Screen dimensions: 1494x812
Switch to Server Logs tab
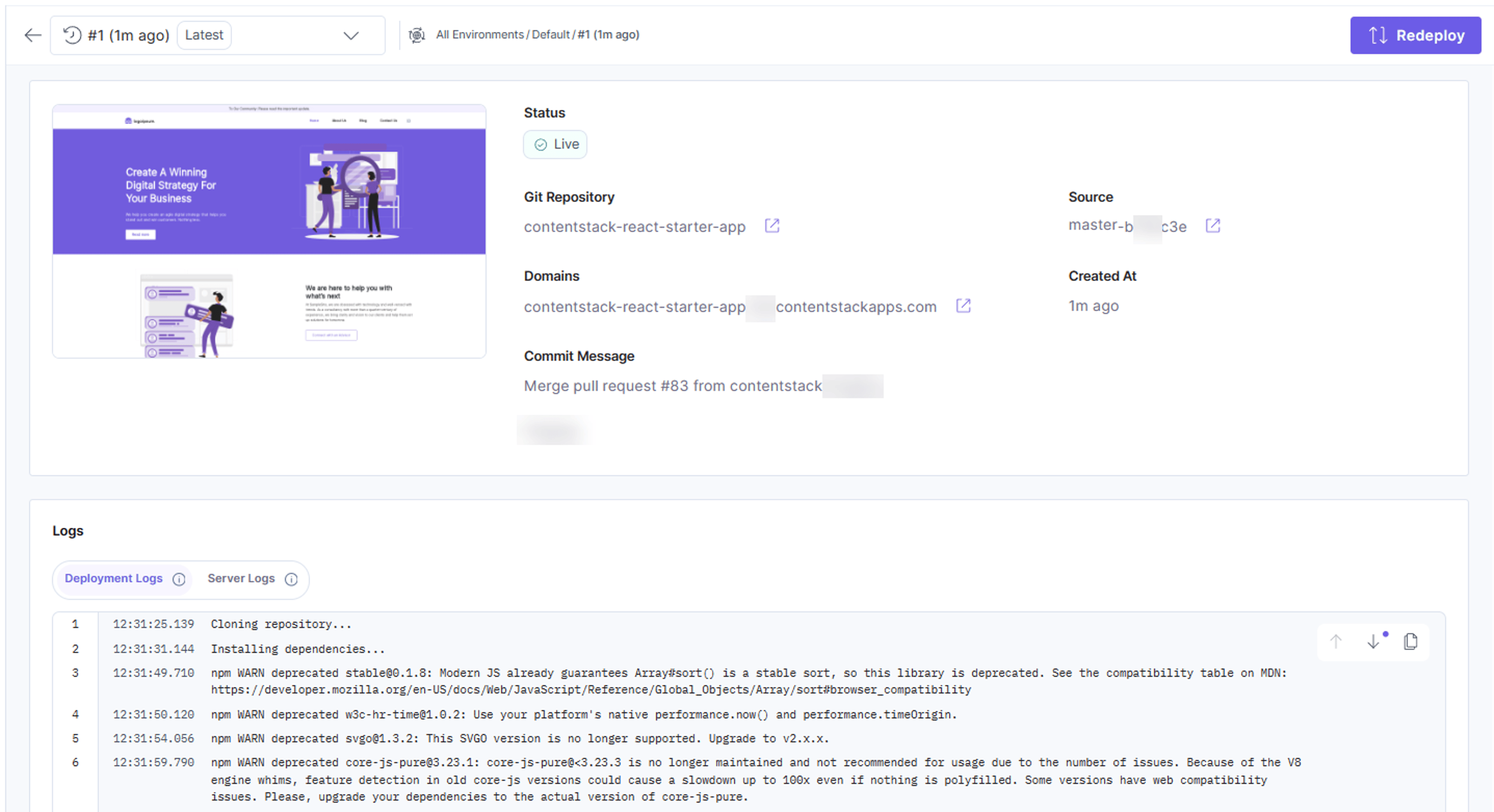point(241,579)
